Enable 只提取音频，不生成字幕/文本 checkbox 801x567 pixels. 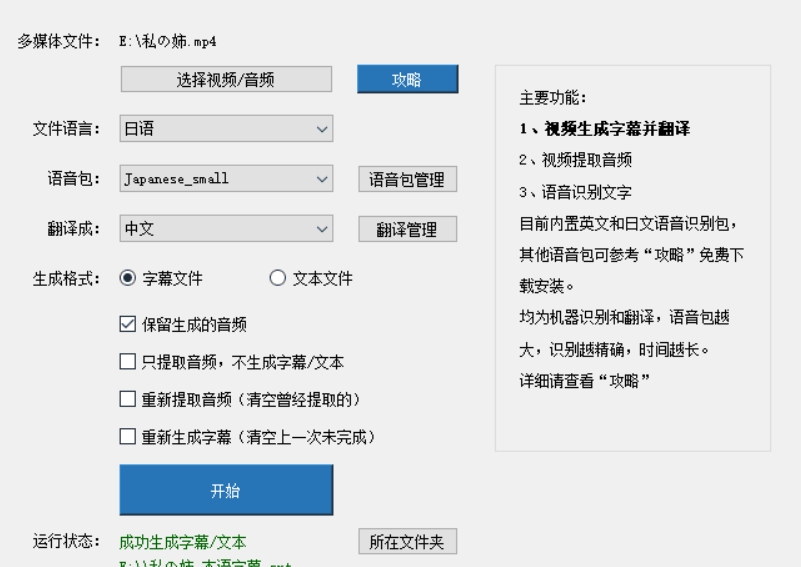point(128,361)
